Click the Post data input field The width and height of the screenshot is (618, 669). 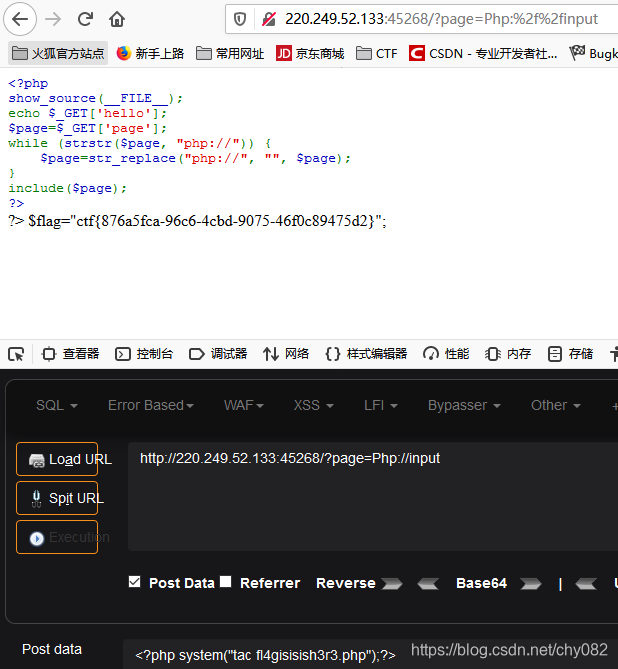click(x=370, y=654)
